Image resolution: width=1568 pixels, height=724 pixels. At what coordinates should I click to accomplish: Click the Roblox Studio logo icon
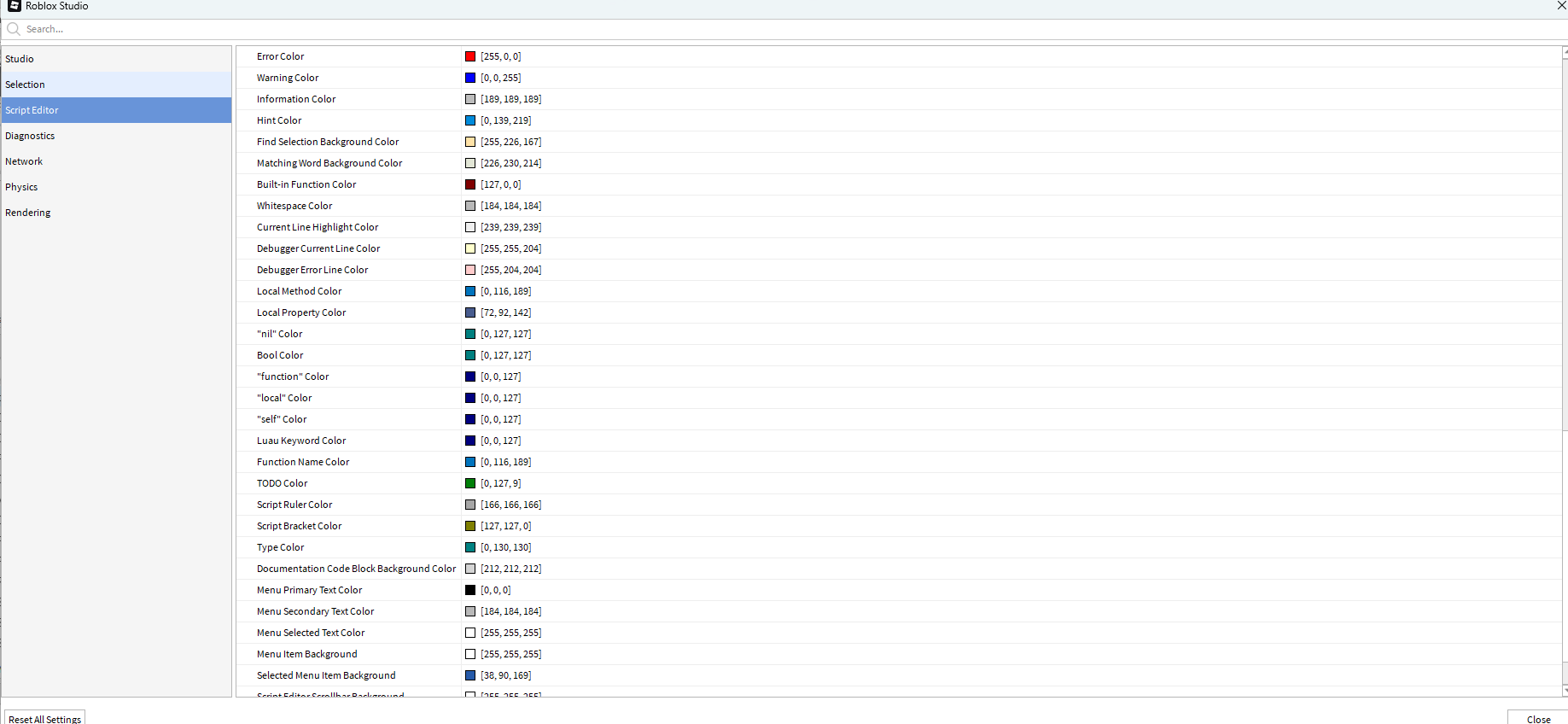tap(15, 6)
